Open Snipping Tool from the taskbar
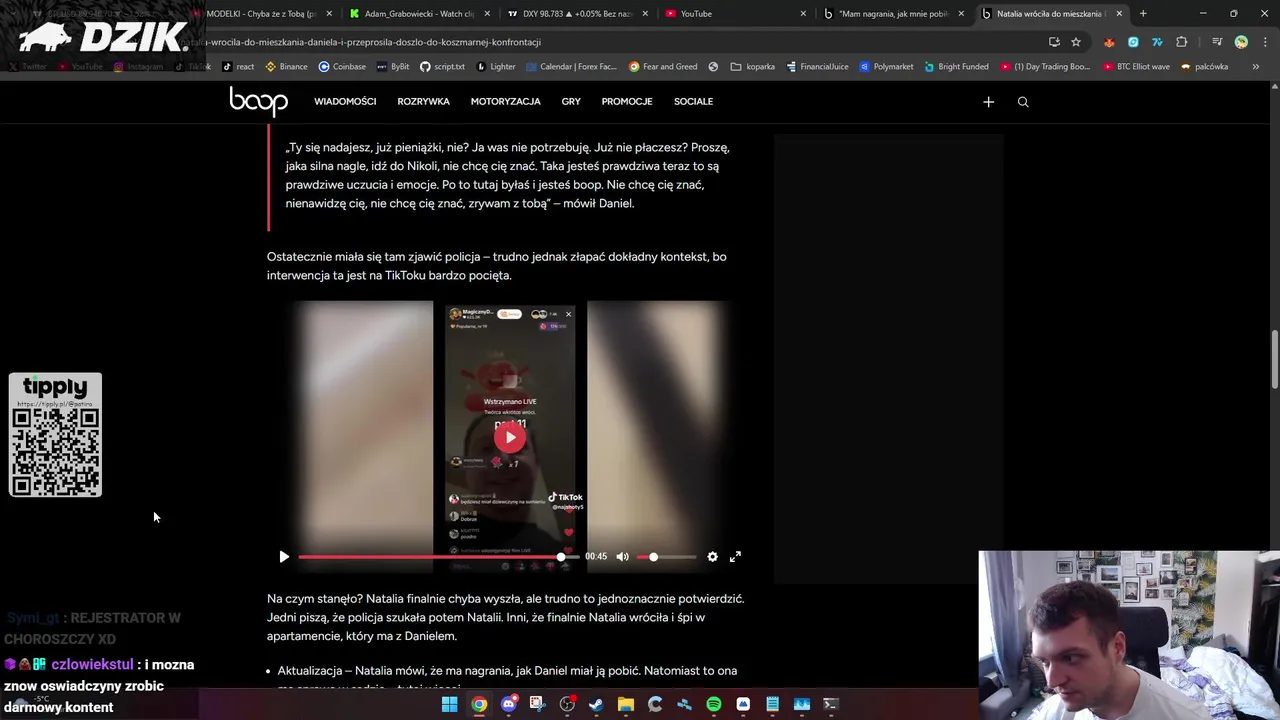1280x720 pixels. (x=537, y=704)
